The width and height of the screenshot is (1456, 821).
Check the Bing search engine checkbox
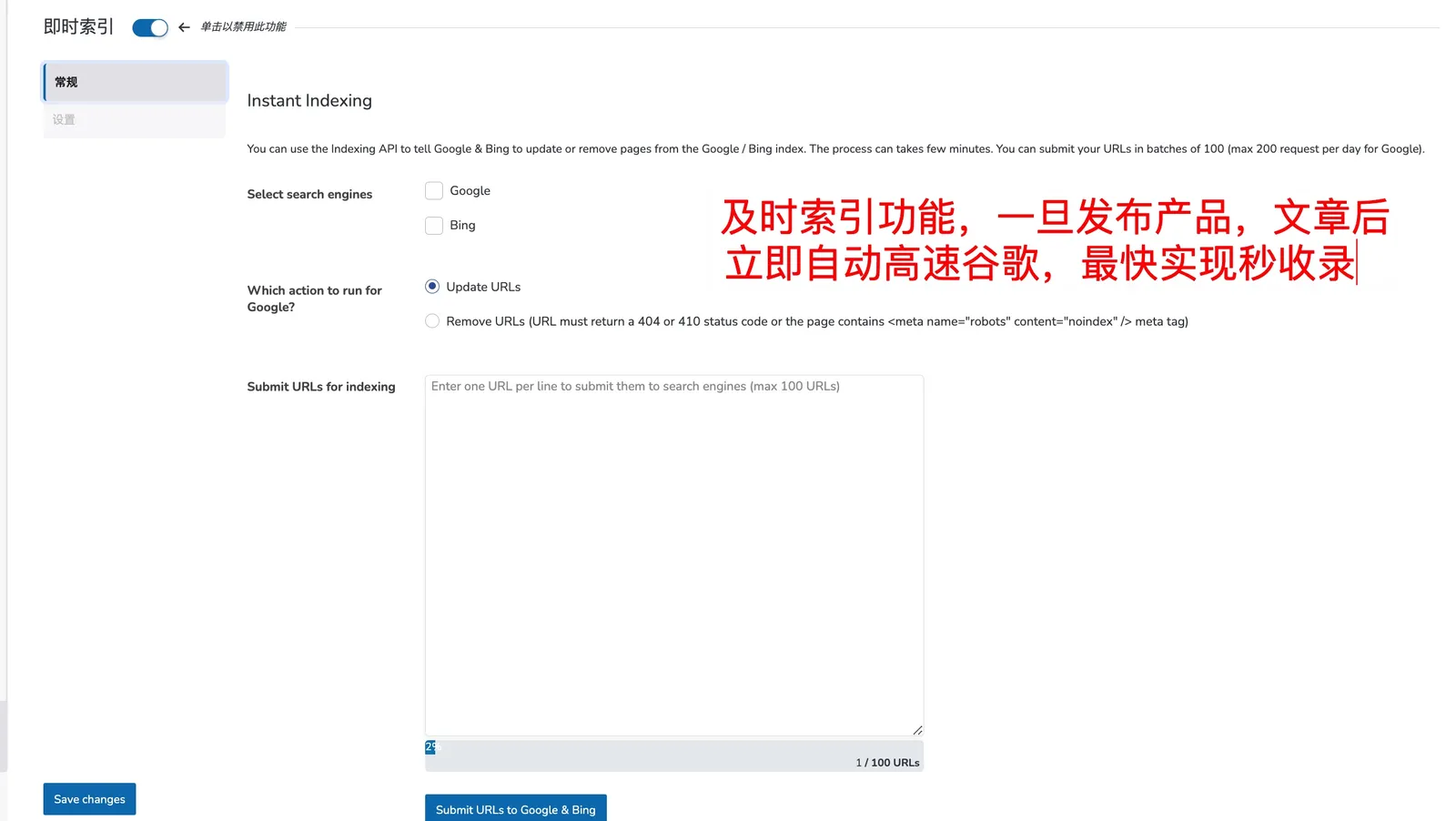(434, 226)
